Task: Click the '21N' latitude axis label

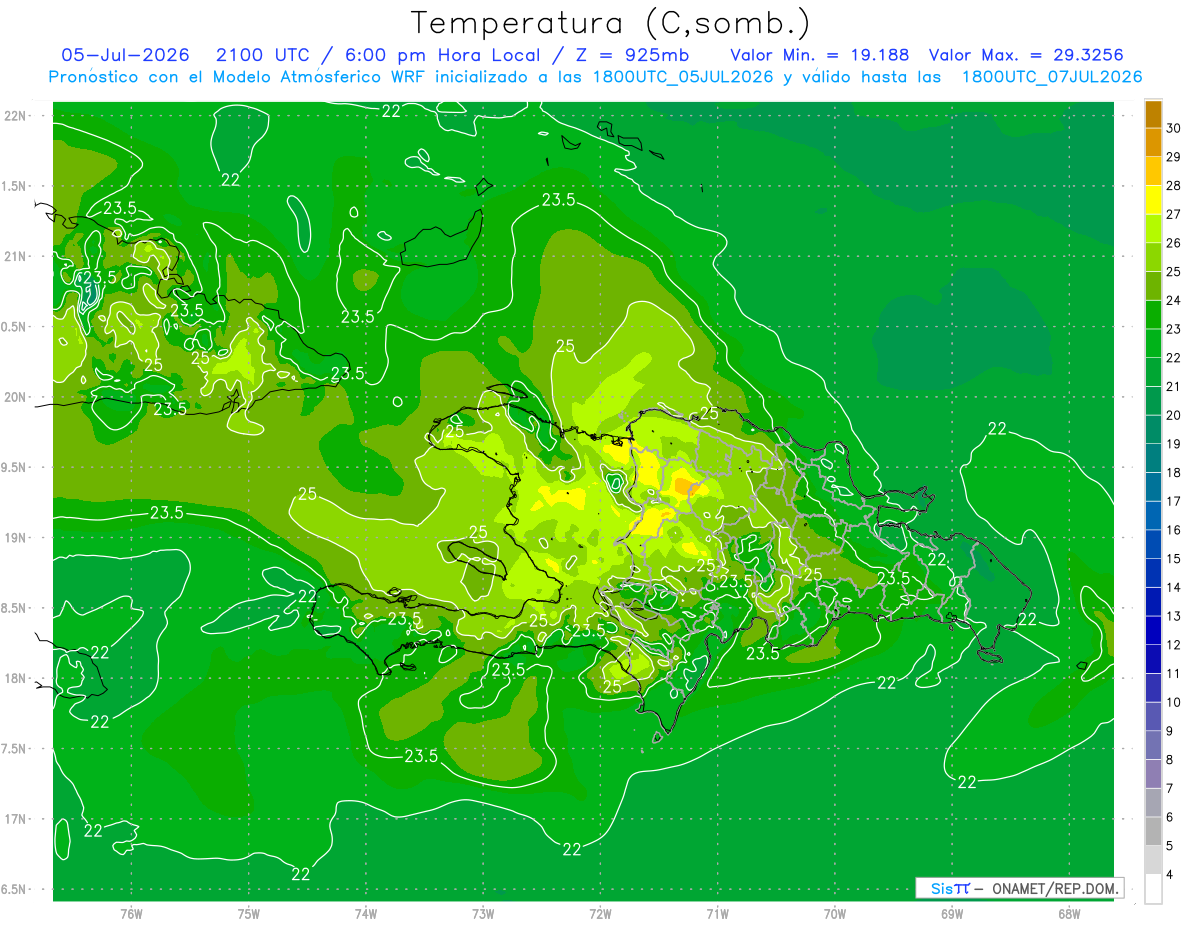Action: pos(15,257)
